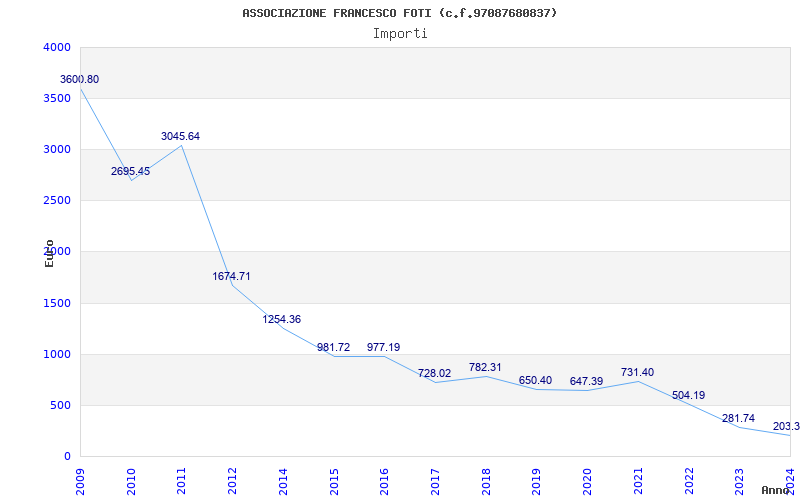Click the 2014 x-axis year label

tap(283, 481)
